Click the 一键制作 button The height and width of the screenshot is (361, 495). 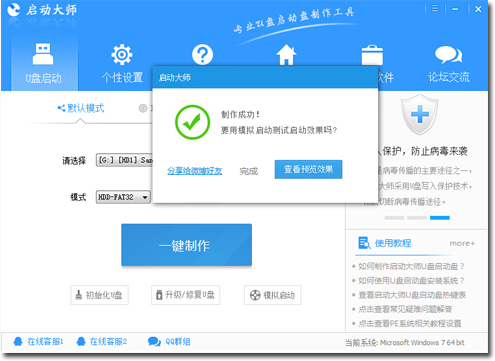(186, 245)
